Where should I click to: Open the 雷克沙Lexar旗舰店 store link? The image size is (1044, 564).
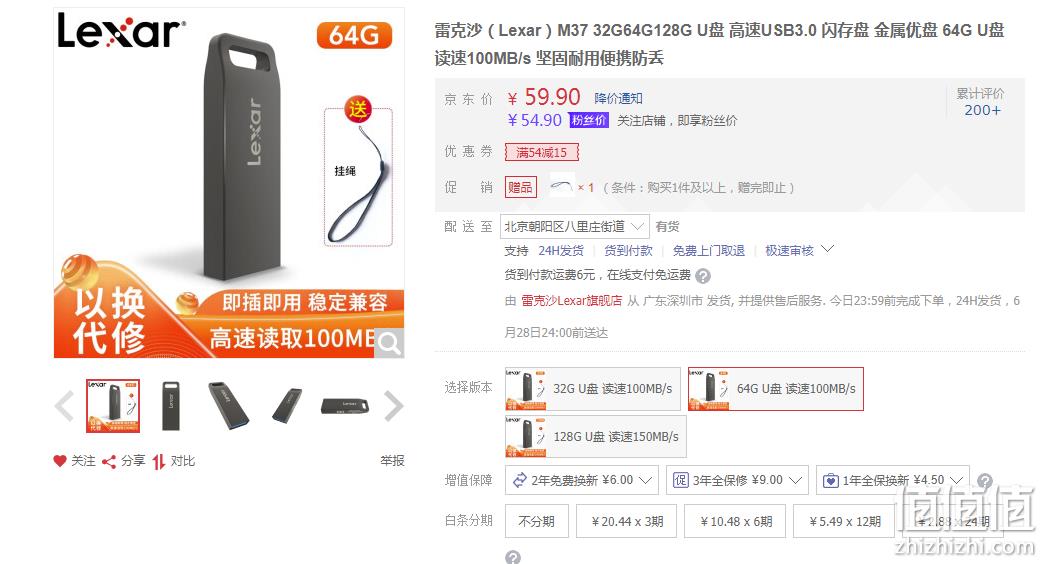tap(571, 301)
